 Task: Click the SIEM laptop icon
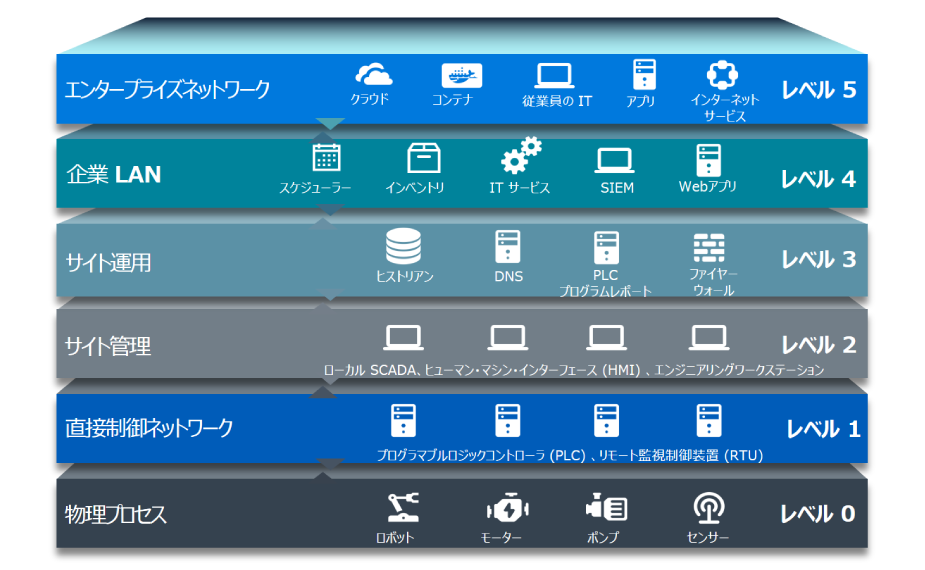pyautogui.click(x=615, y=159)
